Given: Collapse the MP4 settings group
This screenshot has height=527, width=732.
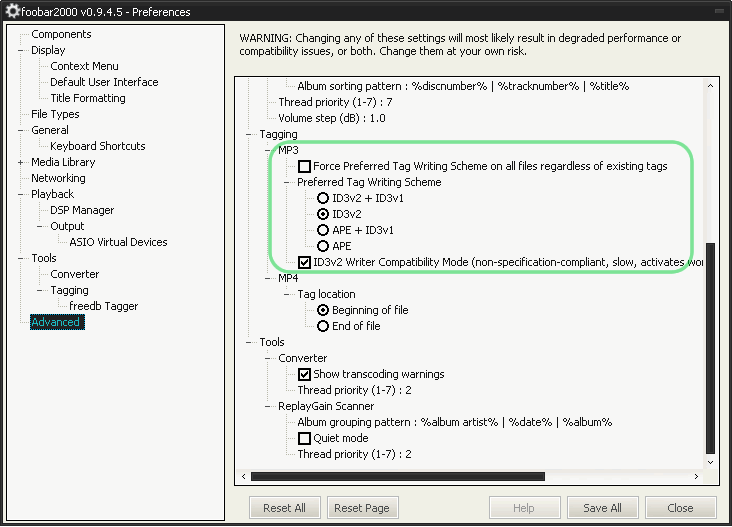Looking at the screenshot, I should tap(267, 278).
